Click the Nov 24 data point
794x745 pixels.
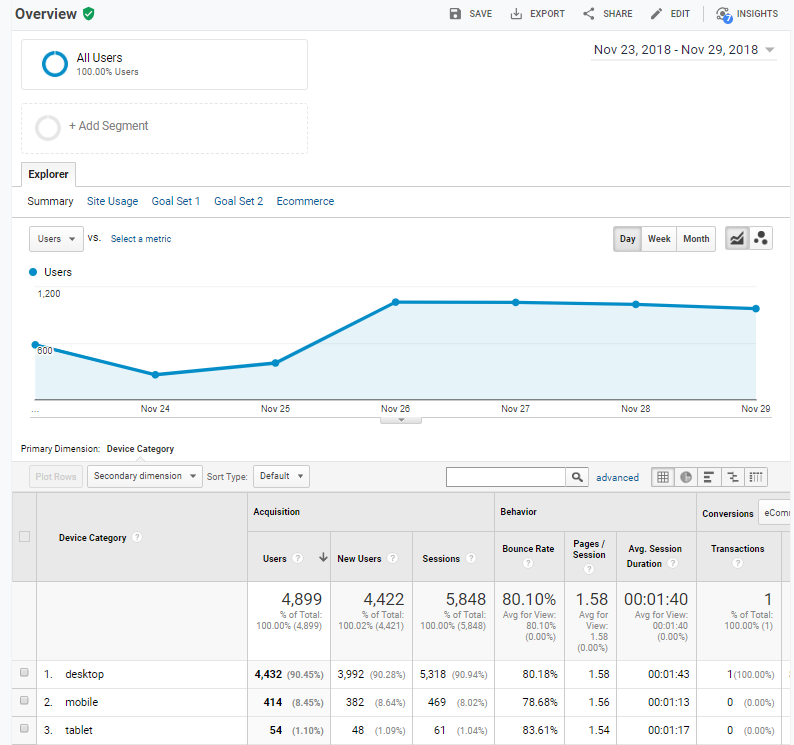coord(155,375)
